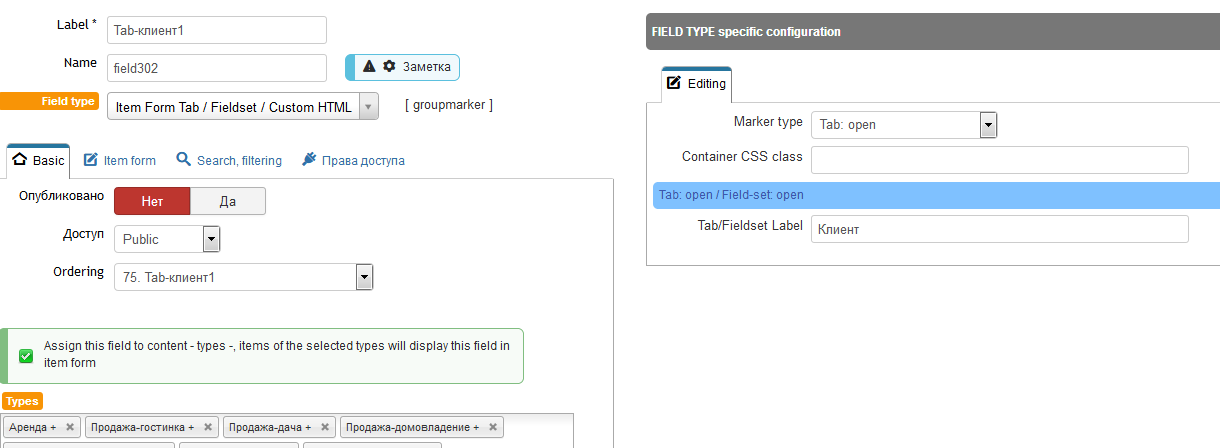
Task: Click the magnifier icon of Search, filtering
Action: [184, 160]
